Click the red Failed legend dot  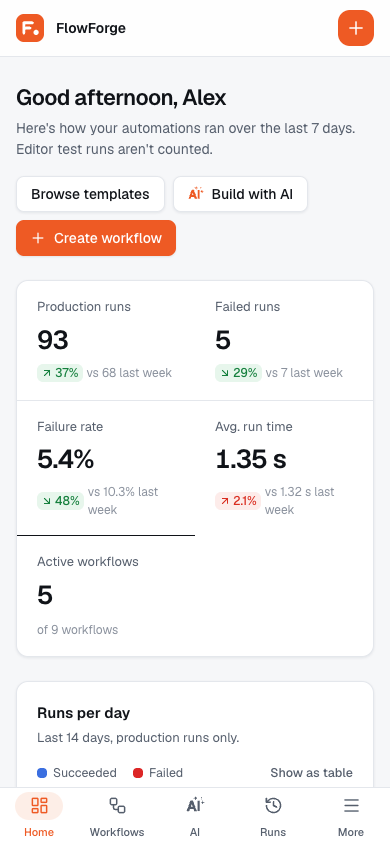[138, 773]
